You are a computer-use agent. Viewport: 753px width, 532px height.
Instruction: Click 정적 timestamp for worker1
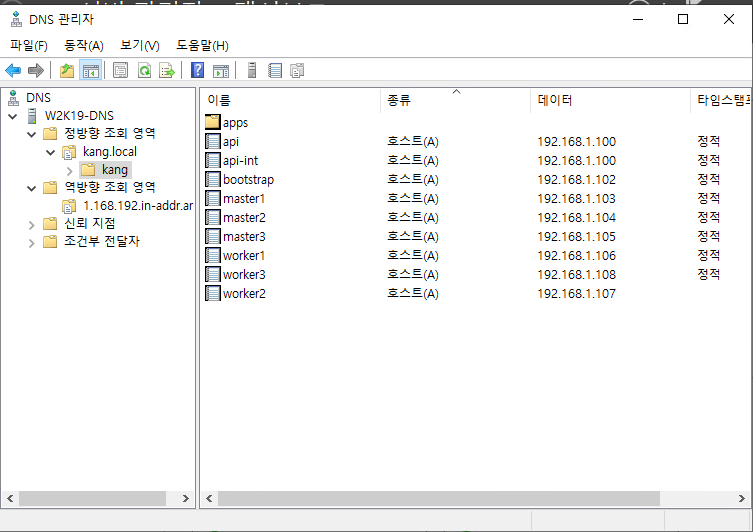click(709, 255)
